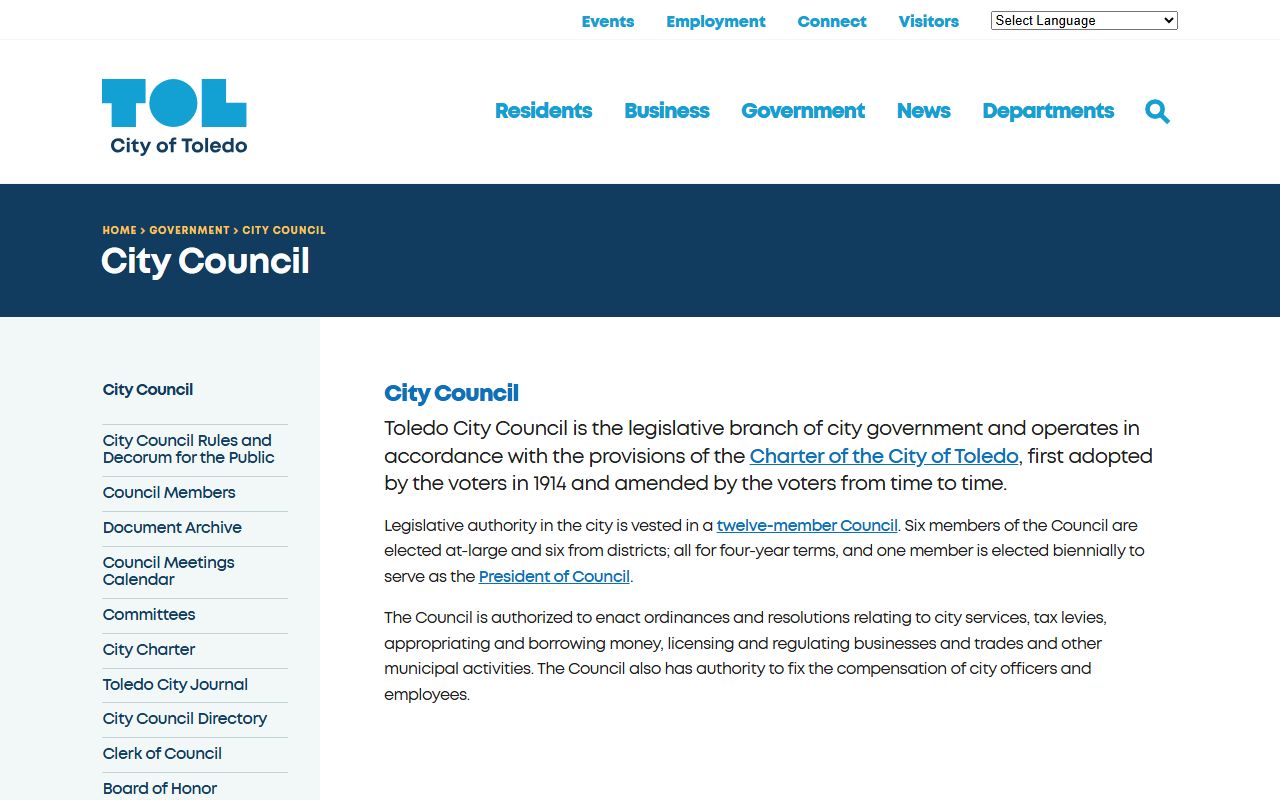Follow the Charter of the City of Toledo link
This screenshot has width=1280, height=800.
click(884, 456)
